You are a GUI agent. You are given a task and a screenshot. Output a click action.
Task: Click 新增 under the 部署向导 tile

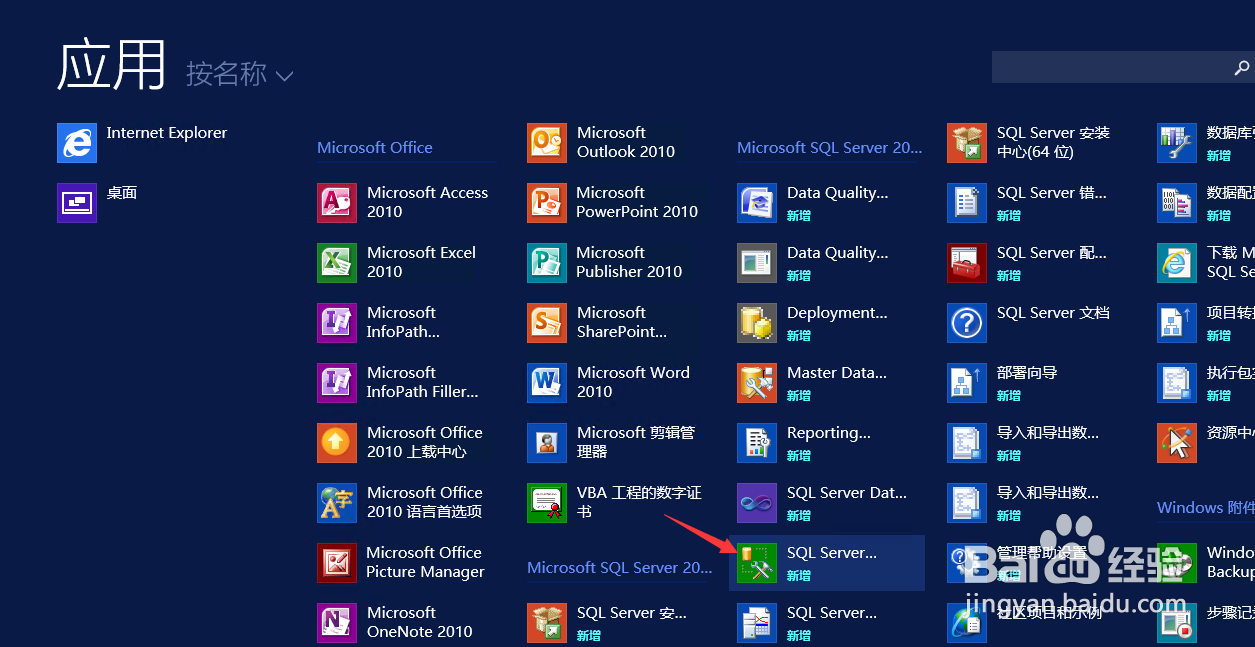click(1009, 396)
